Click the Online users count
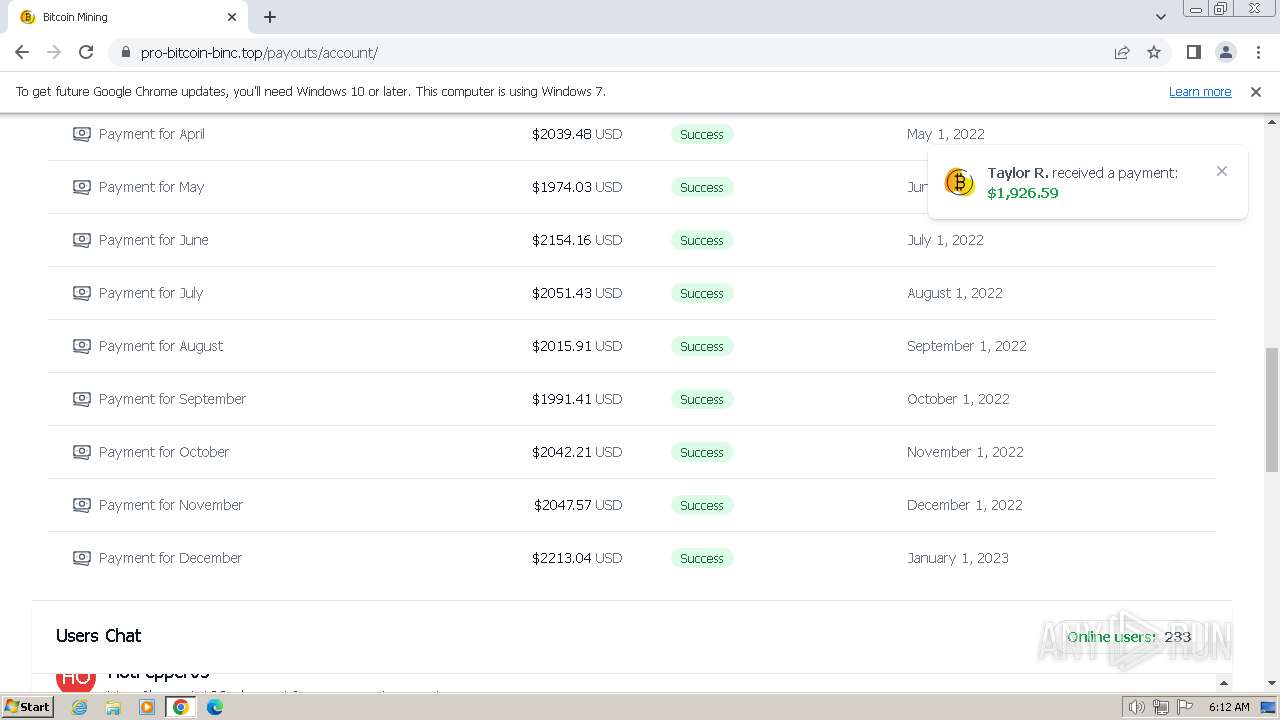 coord(1129,637)
